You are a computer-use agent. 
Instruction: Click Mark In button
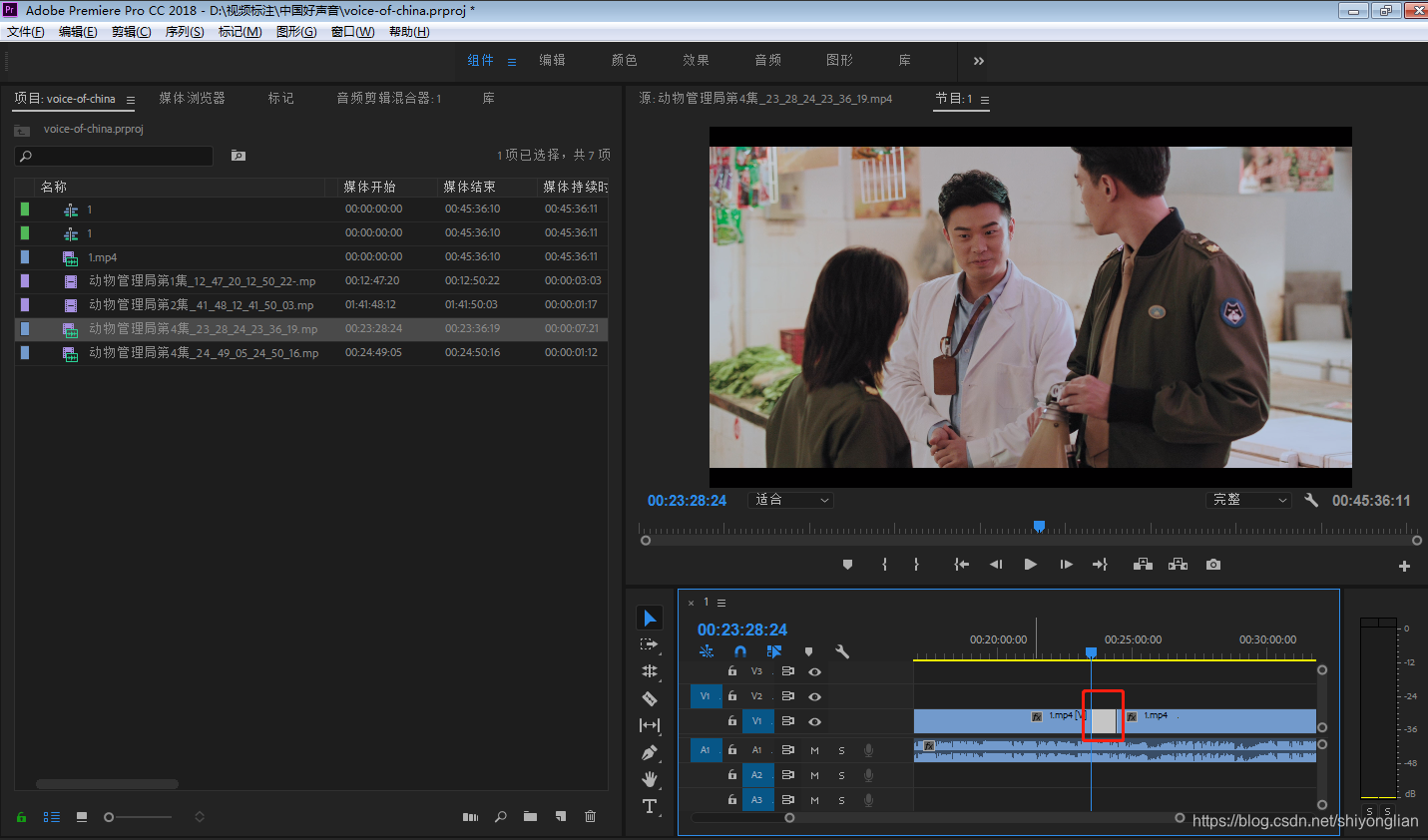884,565
